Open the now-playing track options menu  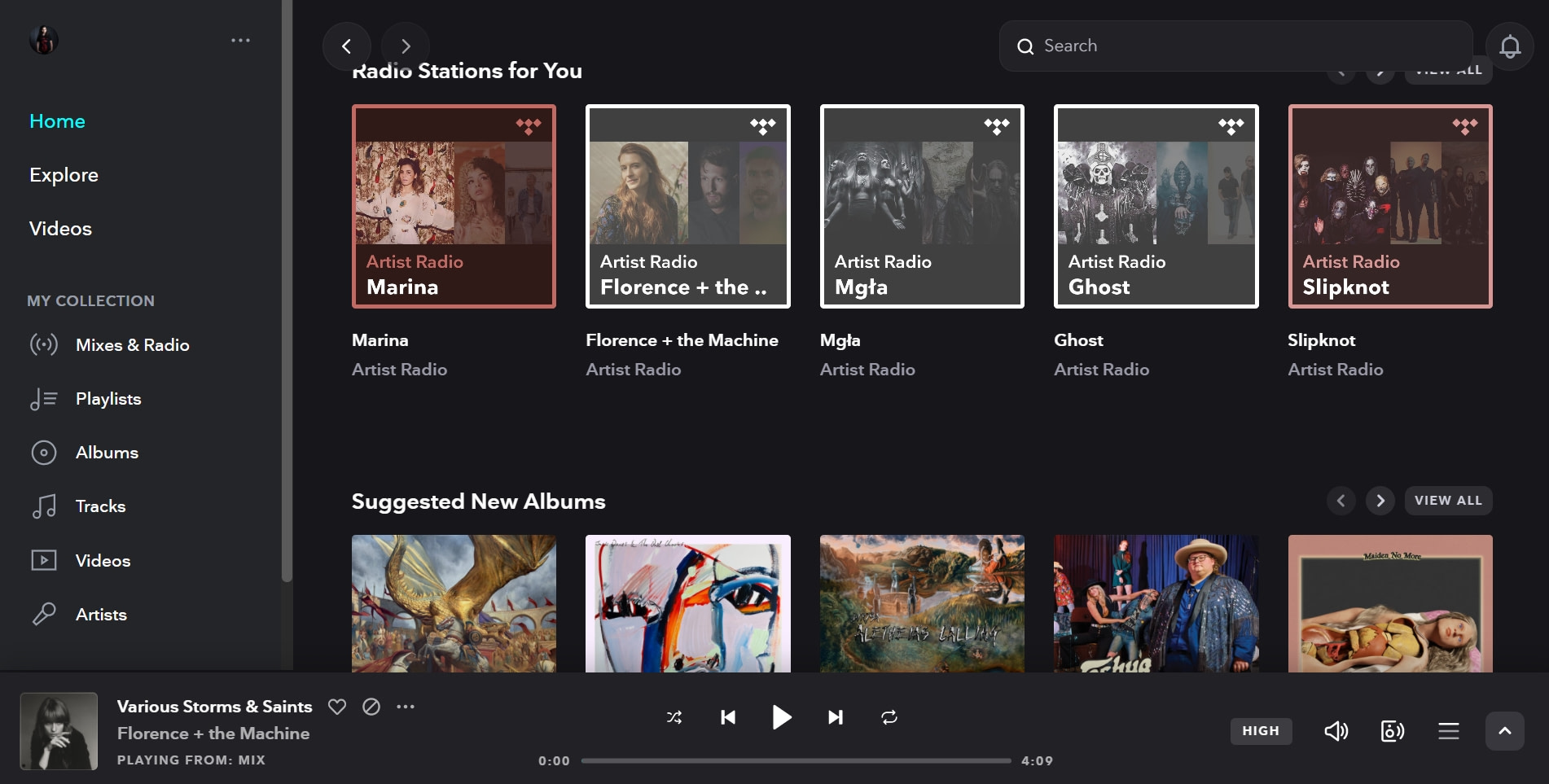406,707
